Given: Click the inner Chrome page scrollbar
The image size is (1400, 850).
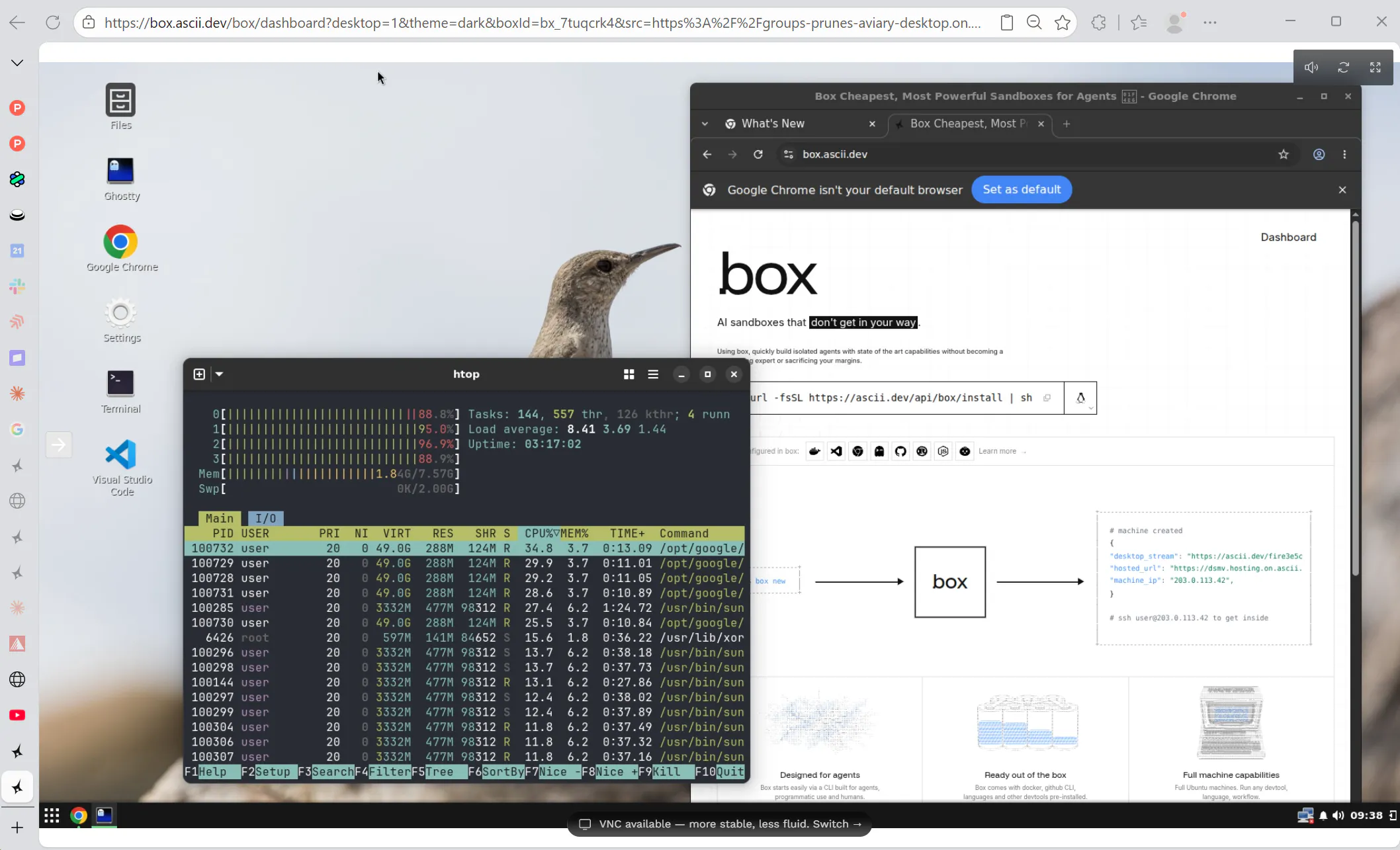Looking at the screenshot, I should click(1356, 397).
